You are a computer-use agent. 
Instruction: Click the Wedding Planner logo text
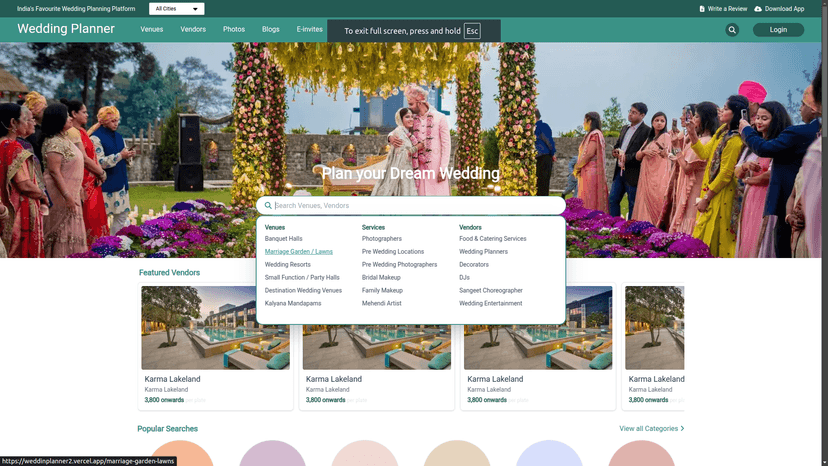[66, 29]
